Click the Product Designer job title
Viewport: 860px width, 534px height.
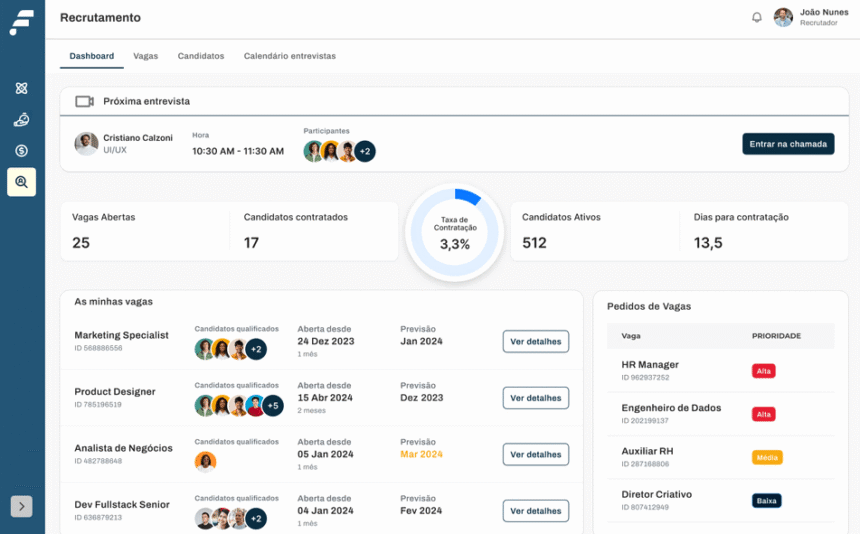pyautogui.click(x=115, y=391)
